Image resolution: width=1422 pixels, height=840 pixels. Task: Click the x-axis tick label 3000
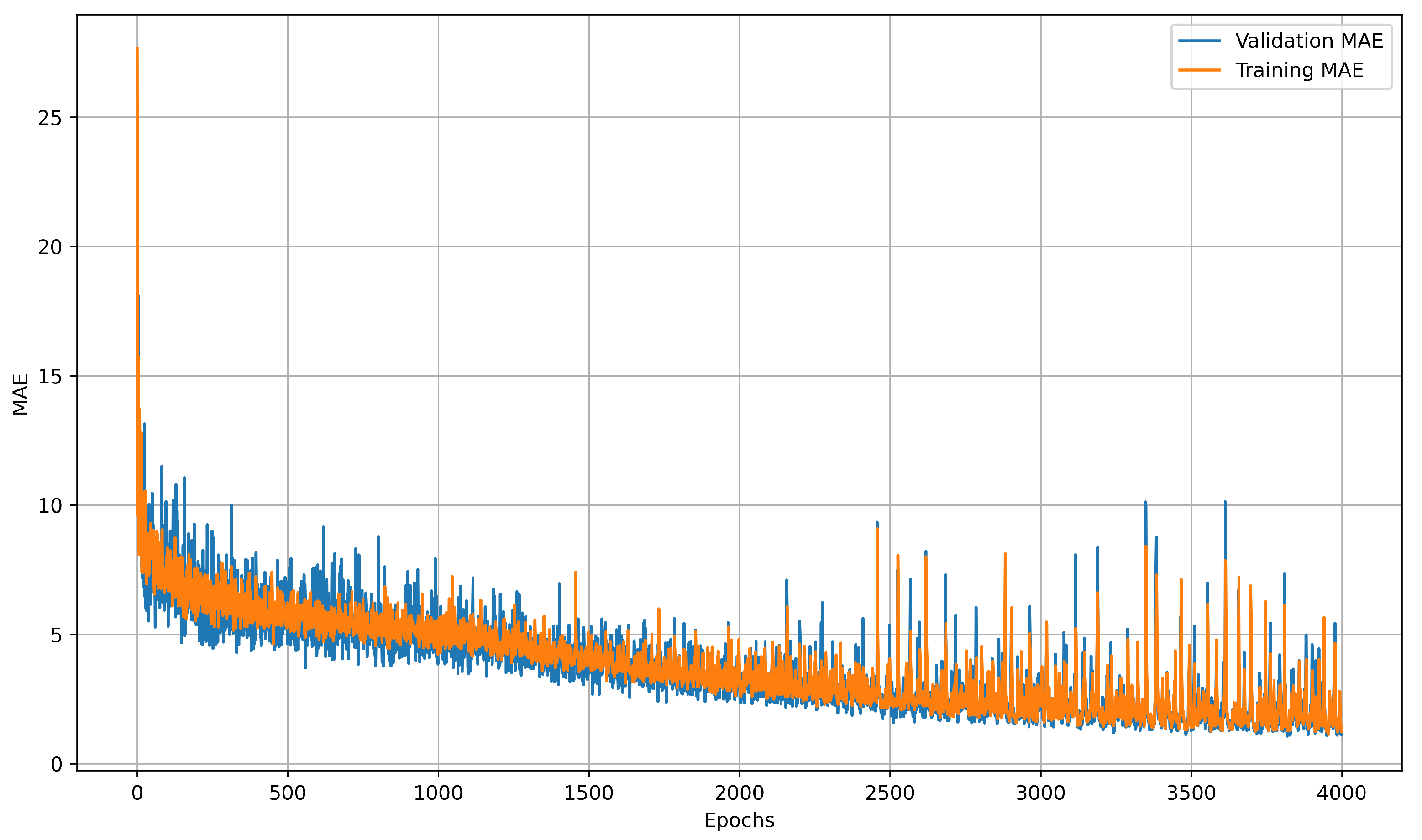(x=1040, y=793)
